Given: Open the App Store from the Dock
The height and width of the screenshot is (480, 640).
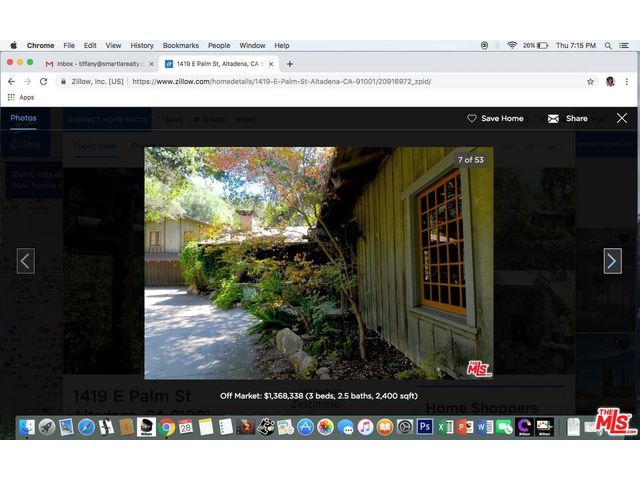Looking at the screenshot, I should 305,427.
